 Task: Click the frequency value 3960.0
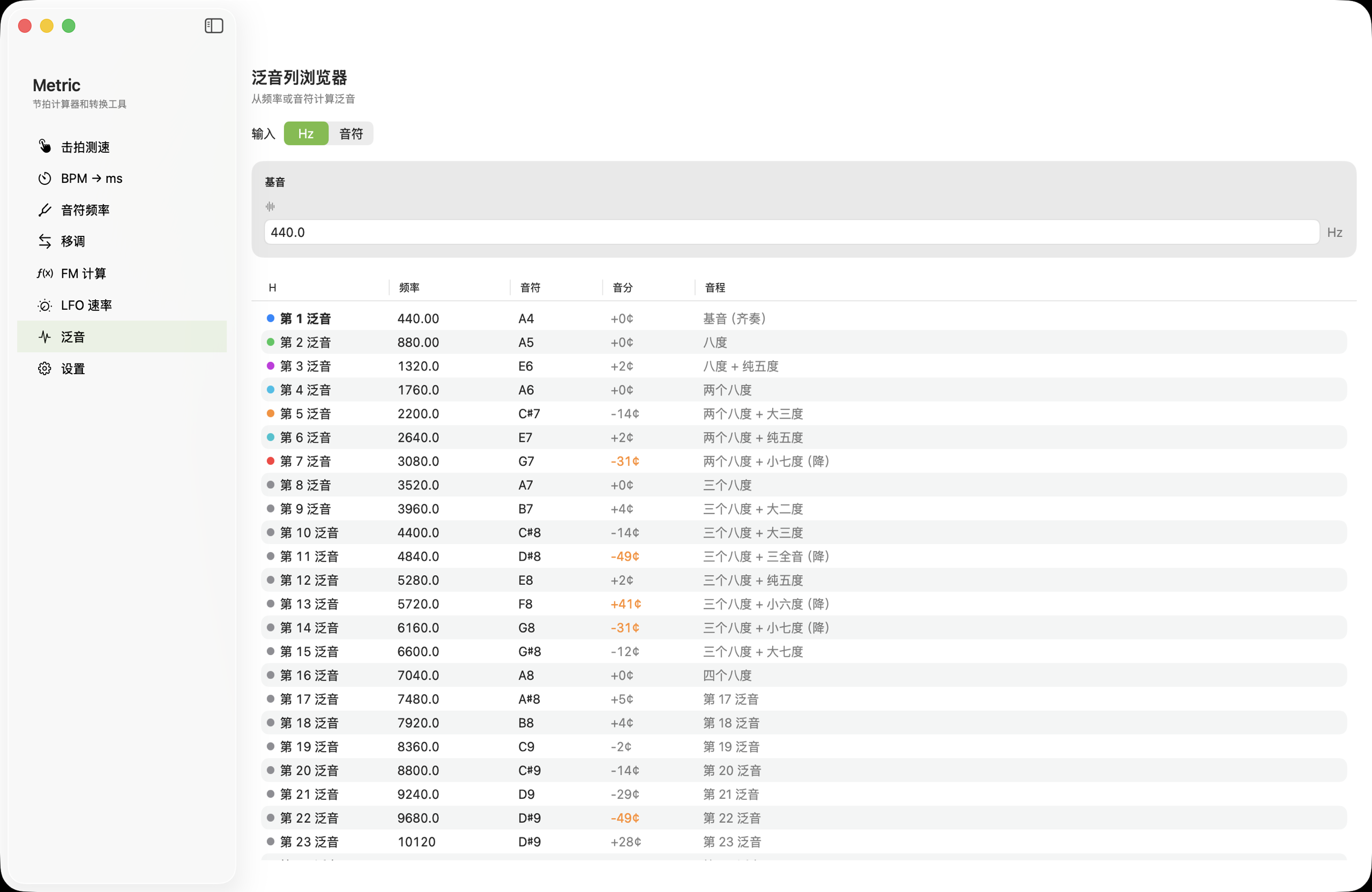[418, 509]
